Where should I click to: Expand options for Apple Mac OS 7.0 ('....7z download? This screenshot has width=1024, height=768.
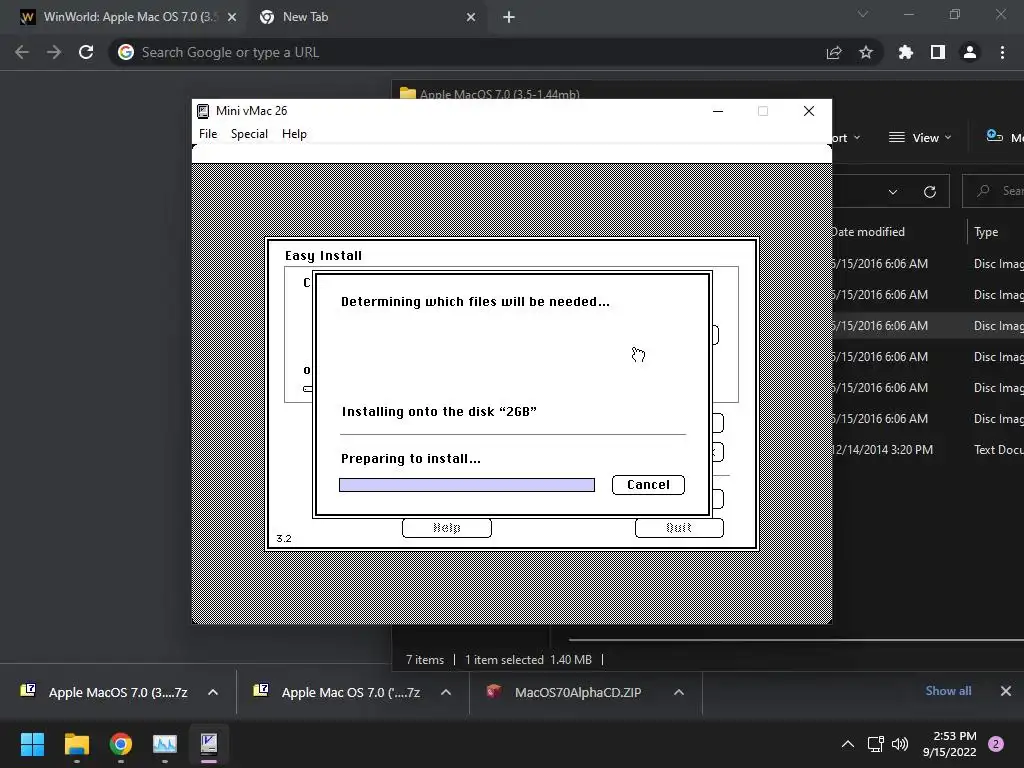(446, 692)
